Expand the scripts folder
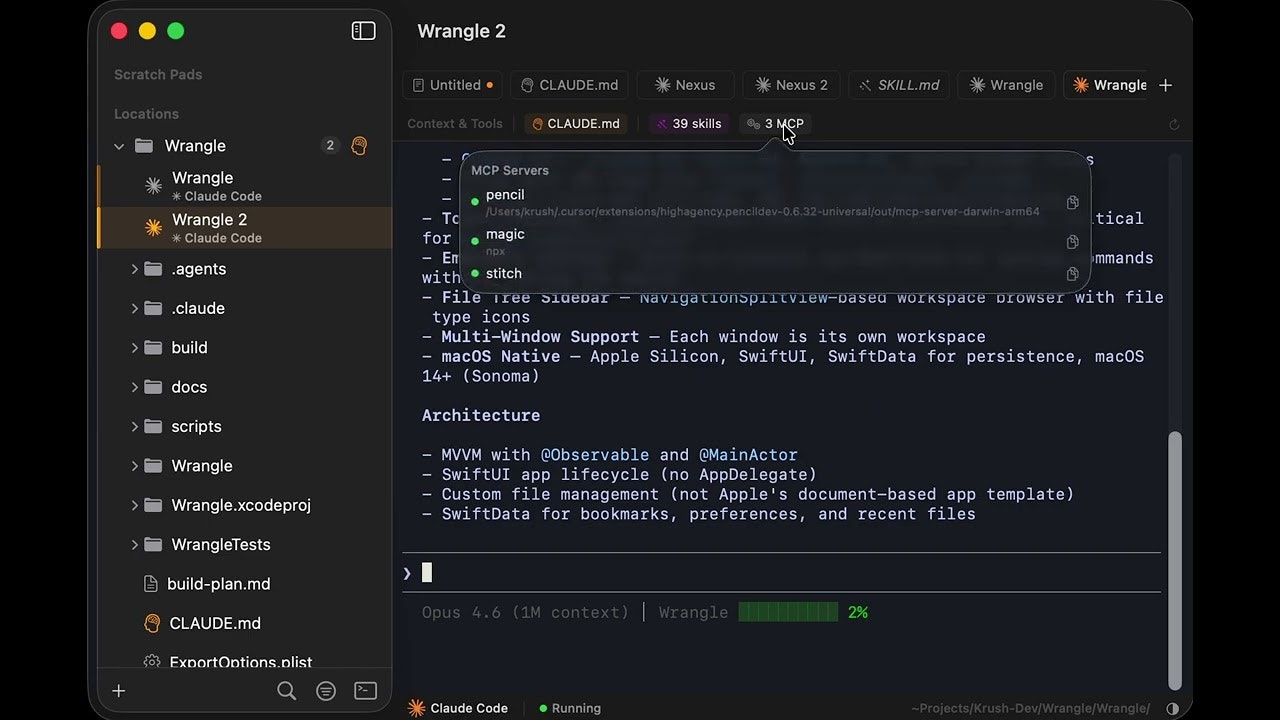 click(x=134, y=426)
